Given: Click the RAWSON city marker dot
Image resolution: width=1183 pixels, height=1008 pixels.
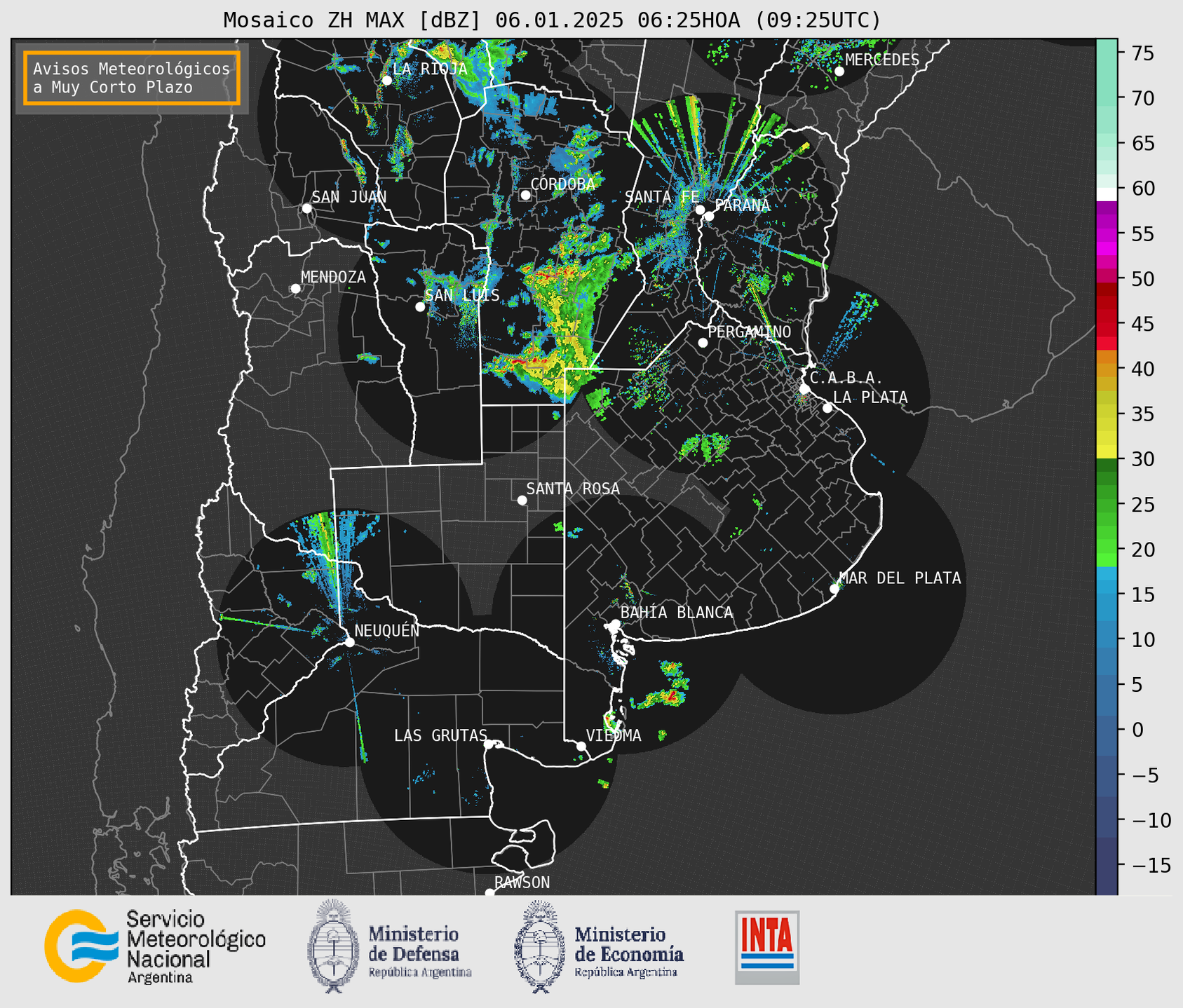Looking at the screenshot, I should pyautogui.click(x=489, y=893).
